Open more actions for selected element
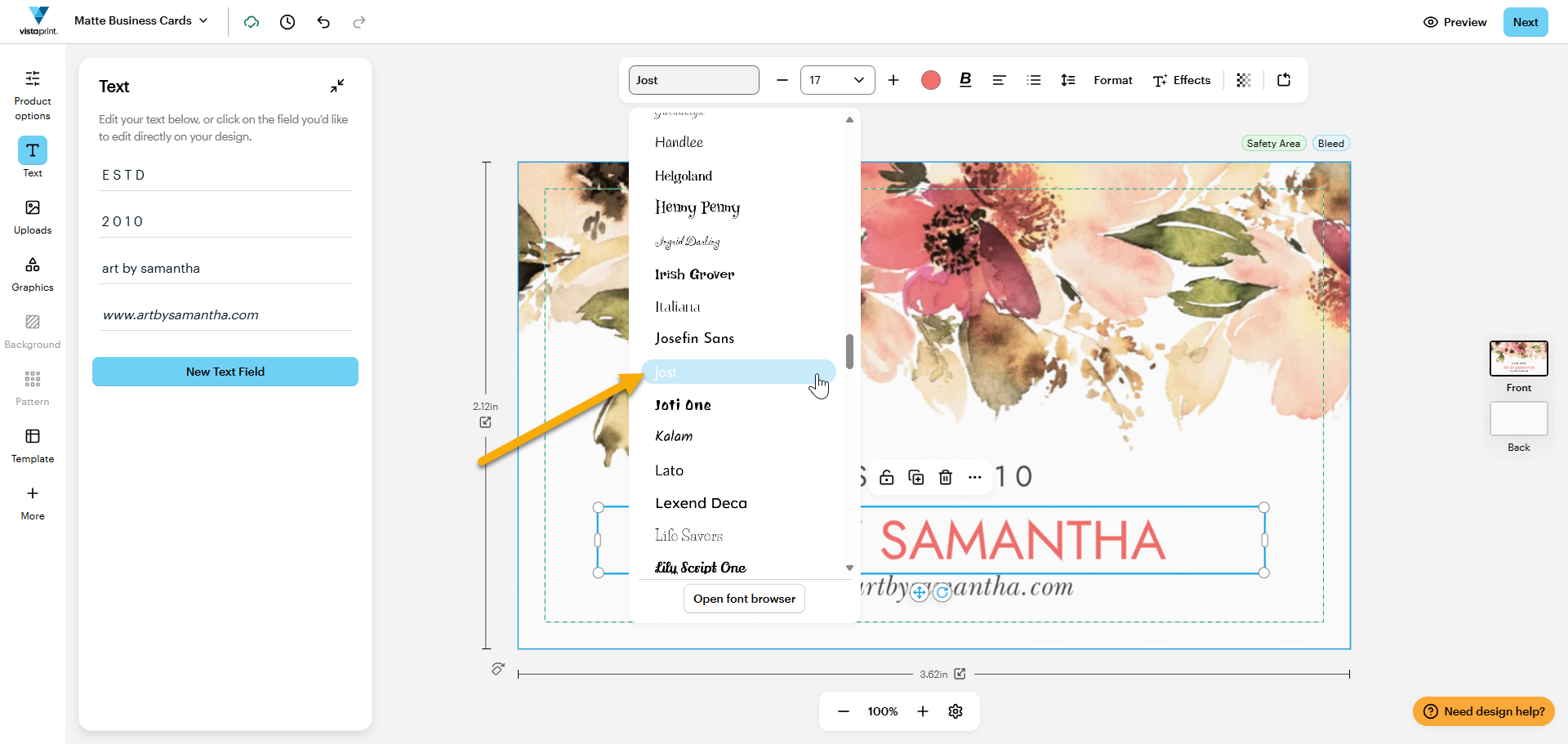1568x744 pixels. click(975, 478)
